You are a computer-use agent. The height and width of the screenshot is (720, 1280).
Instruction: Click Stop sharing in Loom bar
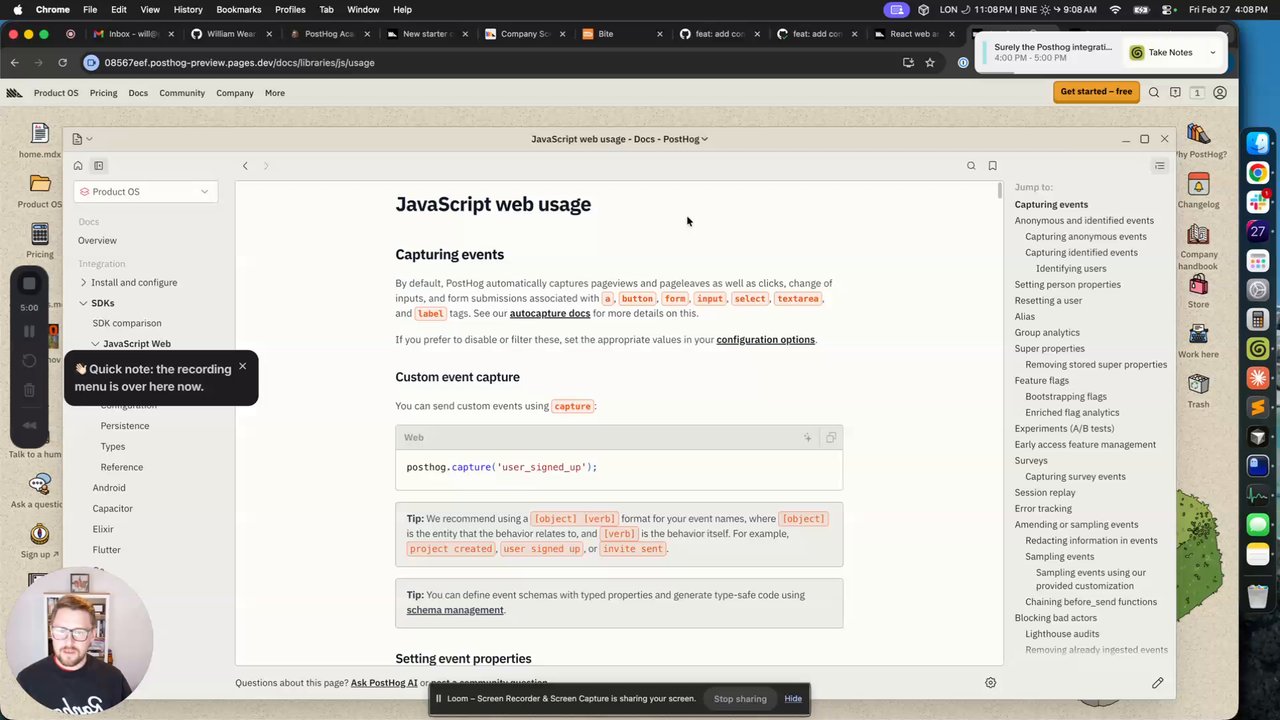[x=740, y=699]
